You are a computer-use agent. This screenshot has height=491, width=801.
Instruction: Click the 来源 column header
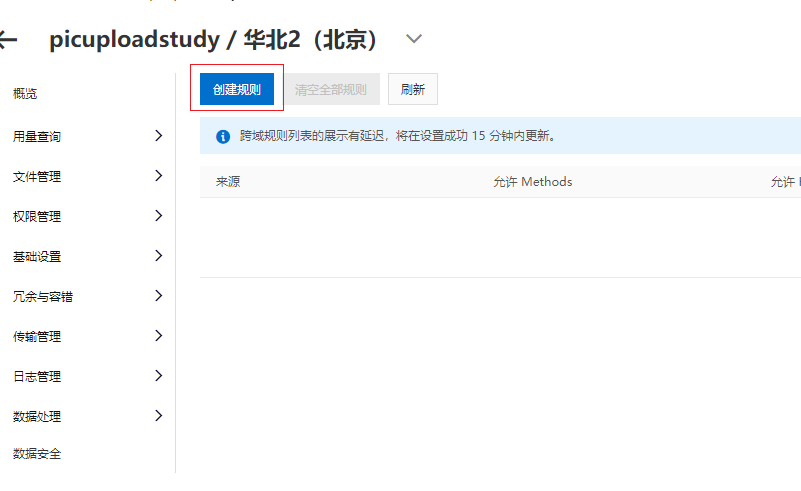tap(228, 182)
